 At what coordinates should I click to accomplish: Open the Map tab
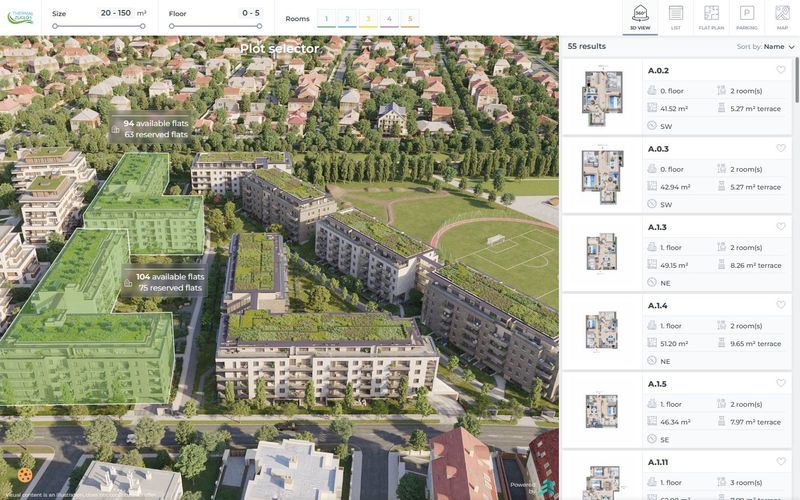782,17
